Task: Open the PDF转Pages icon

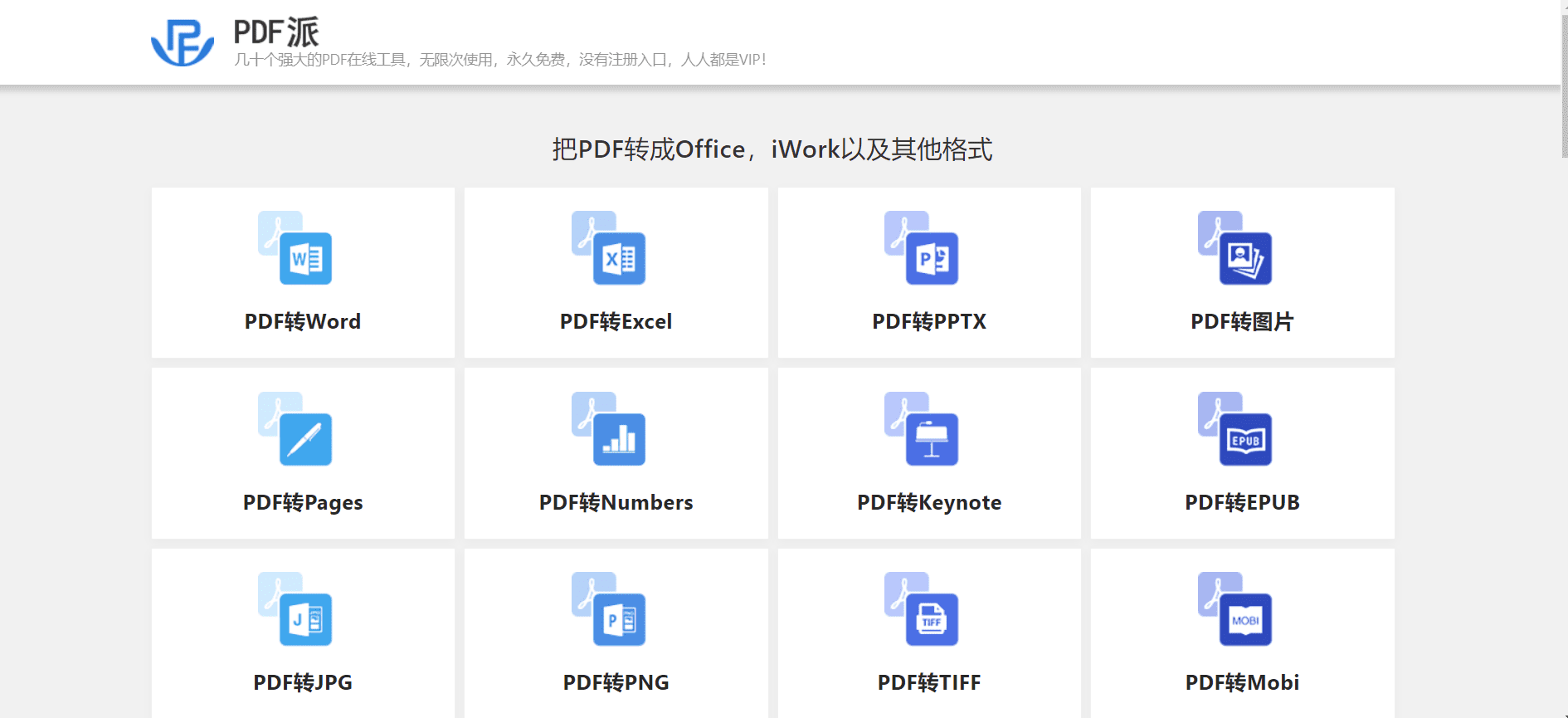Action: pos(295,428)
